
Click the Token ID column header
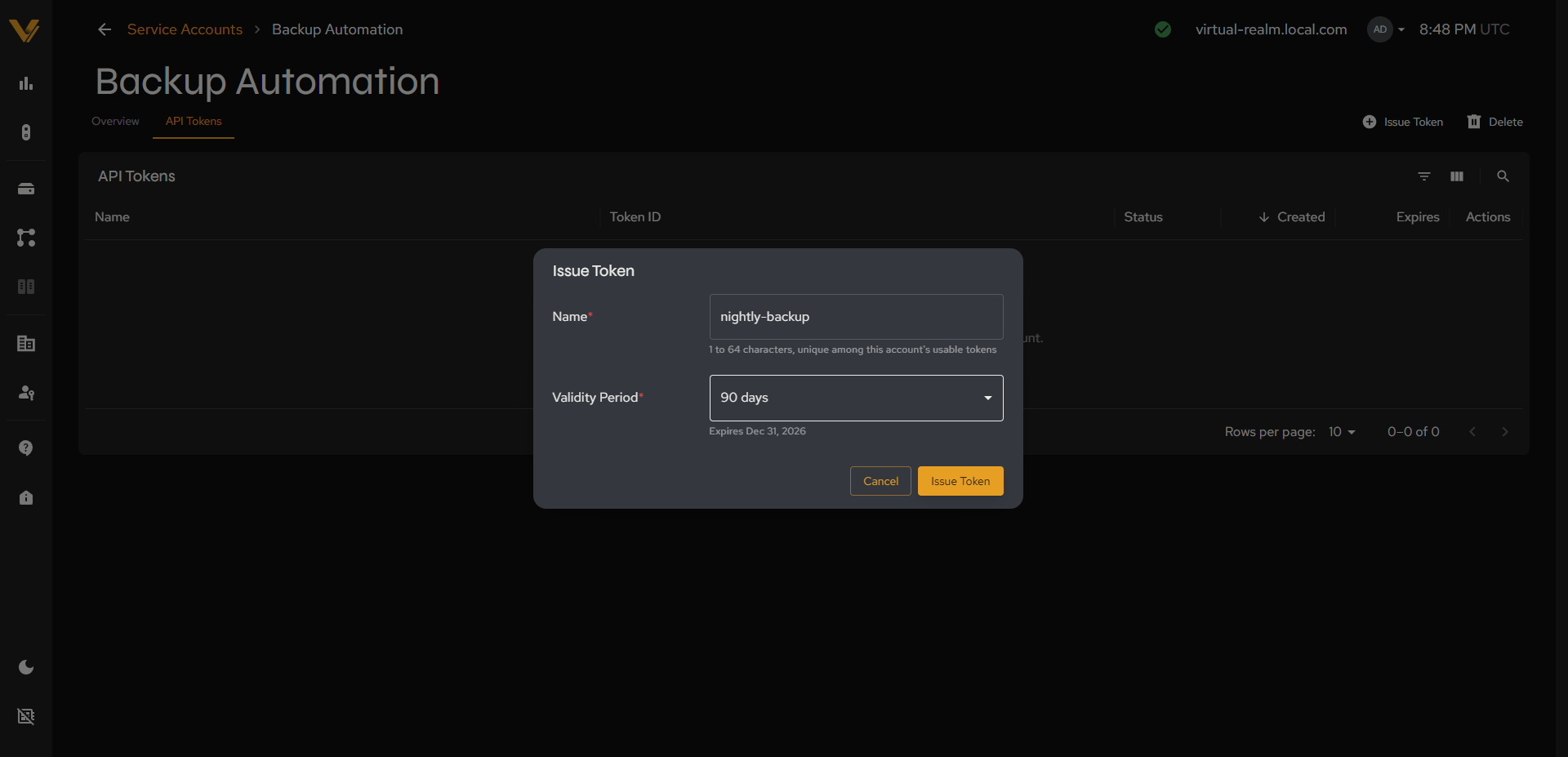click(635, 217)
